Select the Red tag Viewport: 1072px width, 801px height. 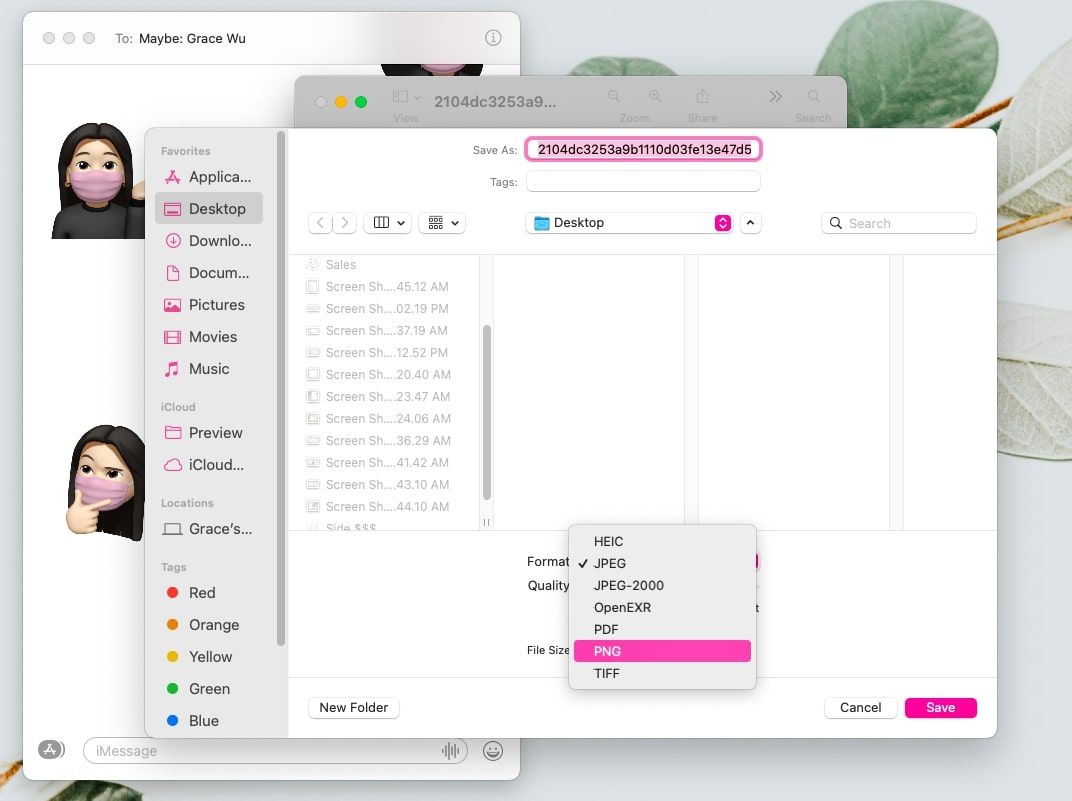pos(209,593)
